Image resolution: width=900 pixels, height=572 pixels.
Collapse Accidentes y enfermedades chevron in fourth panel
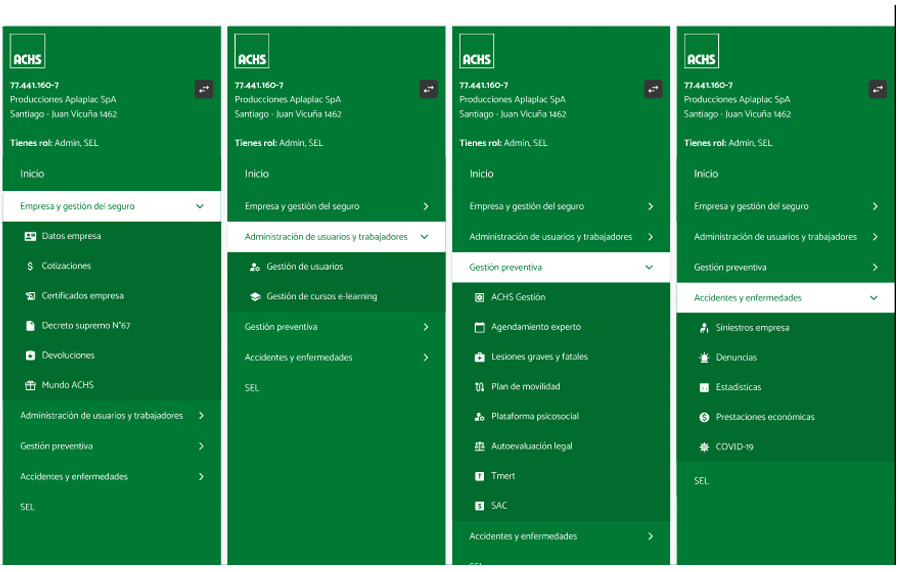(873, 298)
